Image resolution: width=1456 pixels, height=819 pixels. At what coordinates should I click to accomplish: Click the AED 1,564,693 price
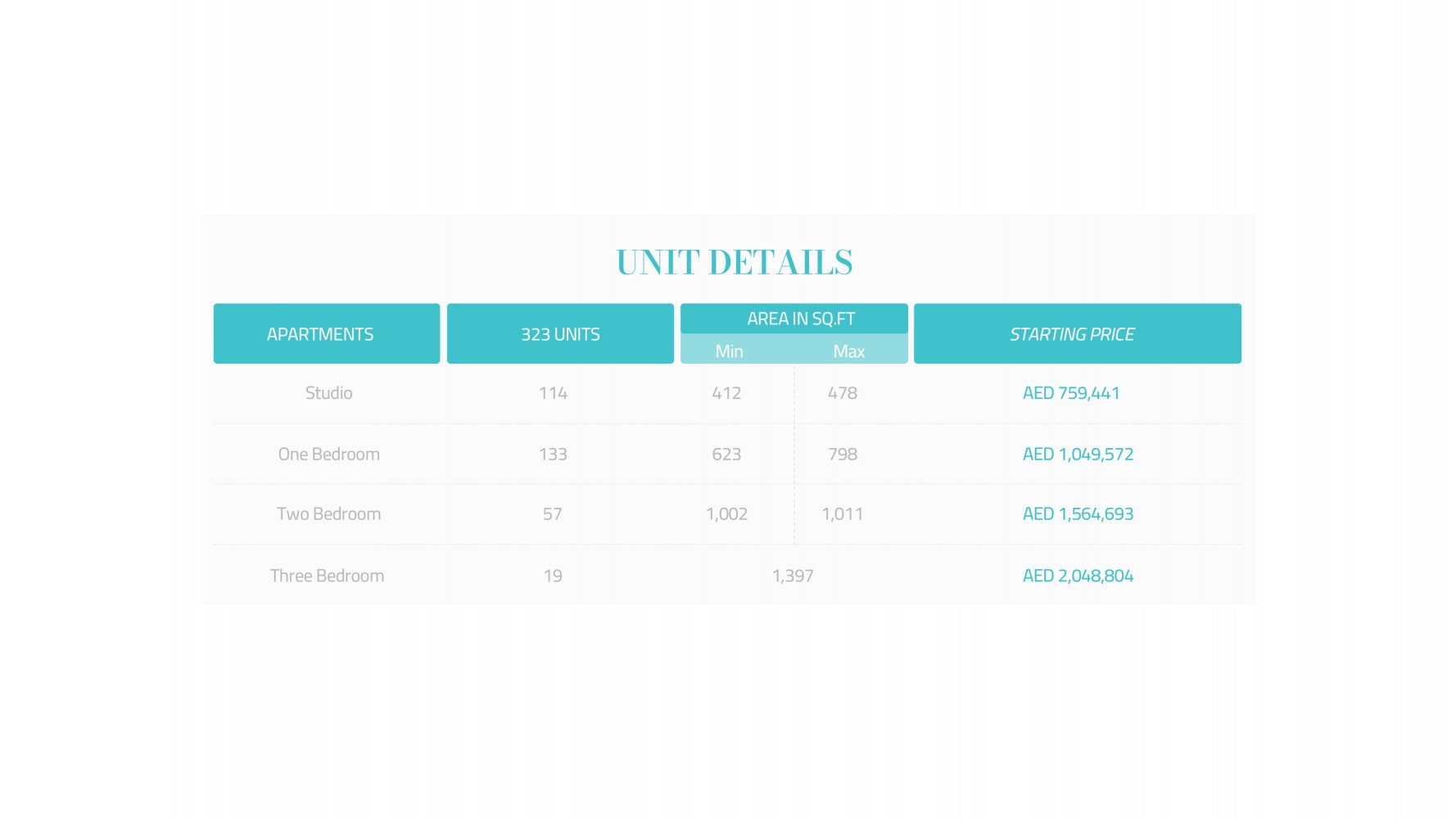1078,514
